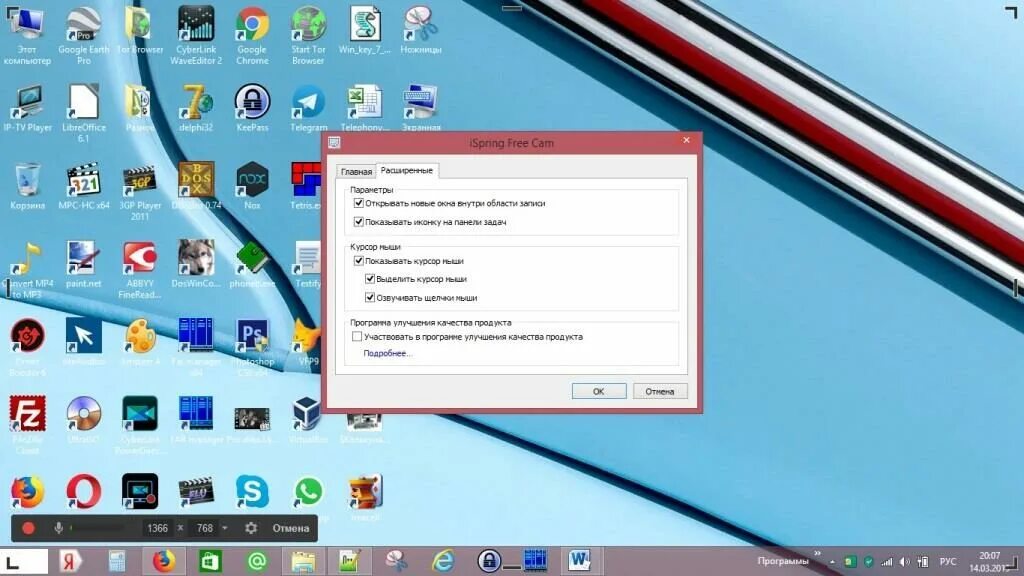Click the width field showing 1366

pyautogui.click(x=157, y=528)
